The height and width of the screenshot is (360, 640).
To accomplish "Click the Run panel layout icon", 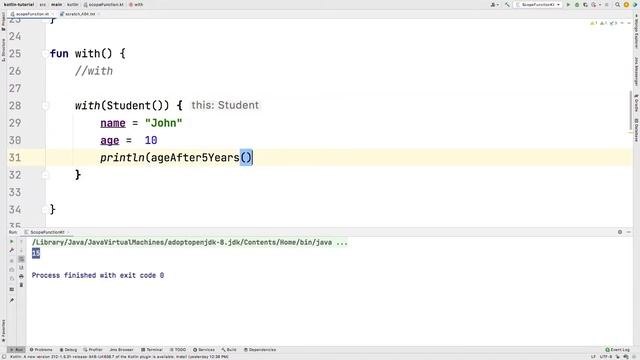I will click(x=11, y=289).
